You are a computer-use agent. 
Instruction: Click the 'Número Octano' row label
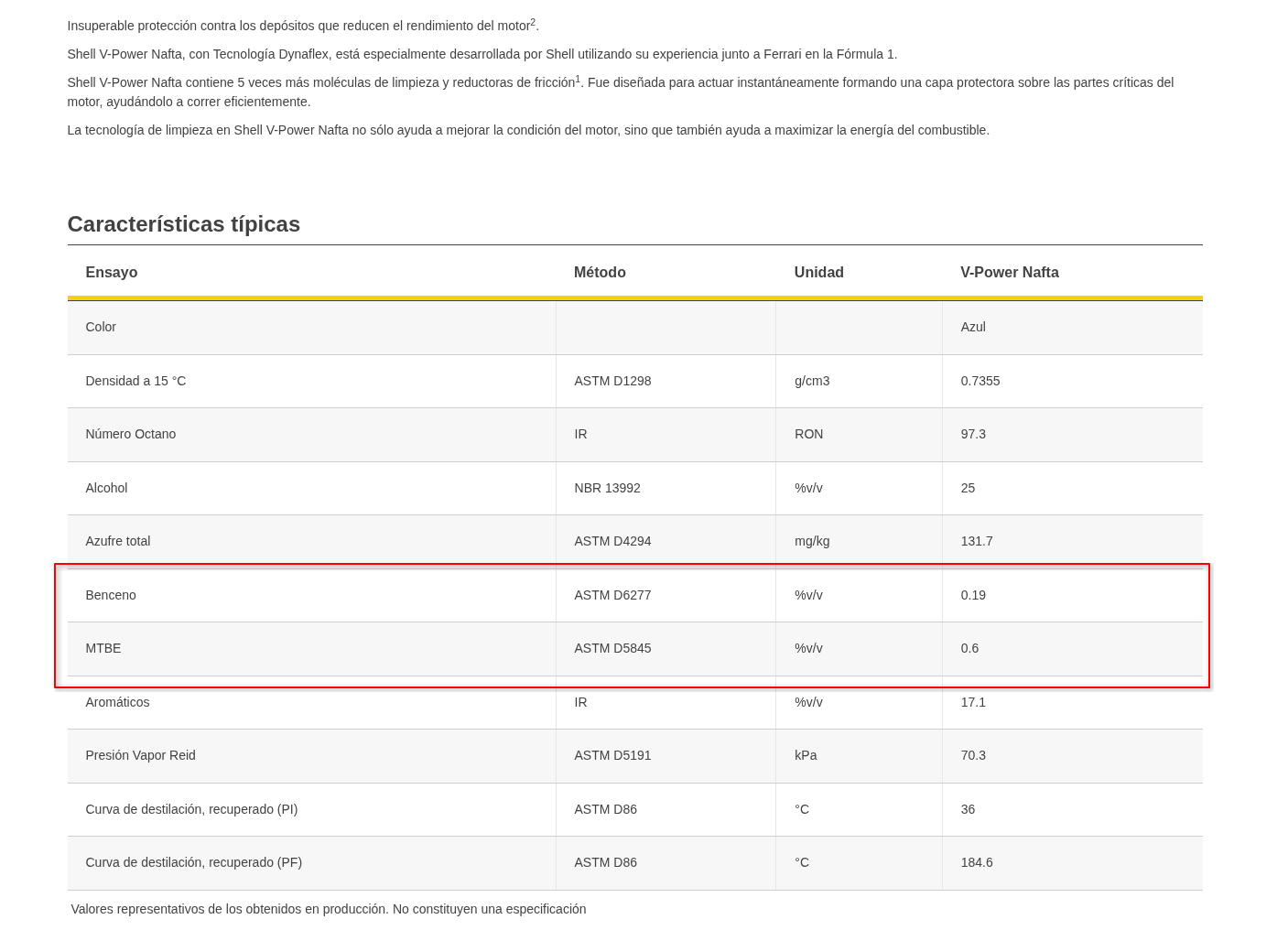click(131, 434)
